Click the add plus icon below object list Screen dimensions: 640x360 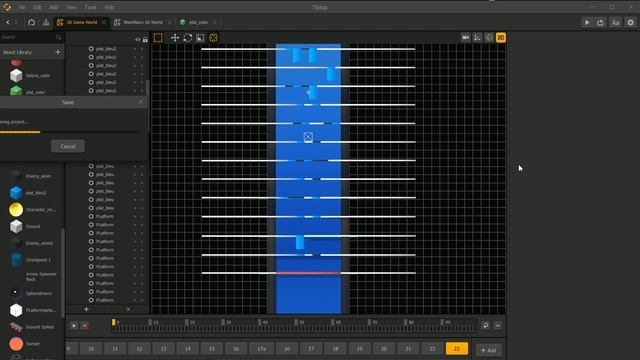coord(86,309)
